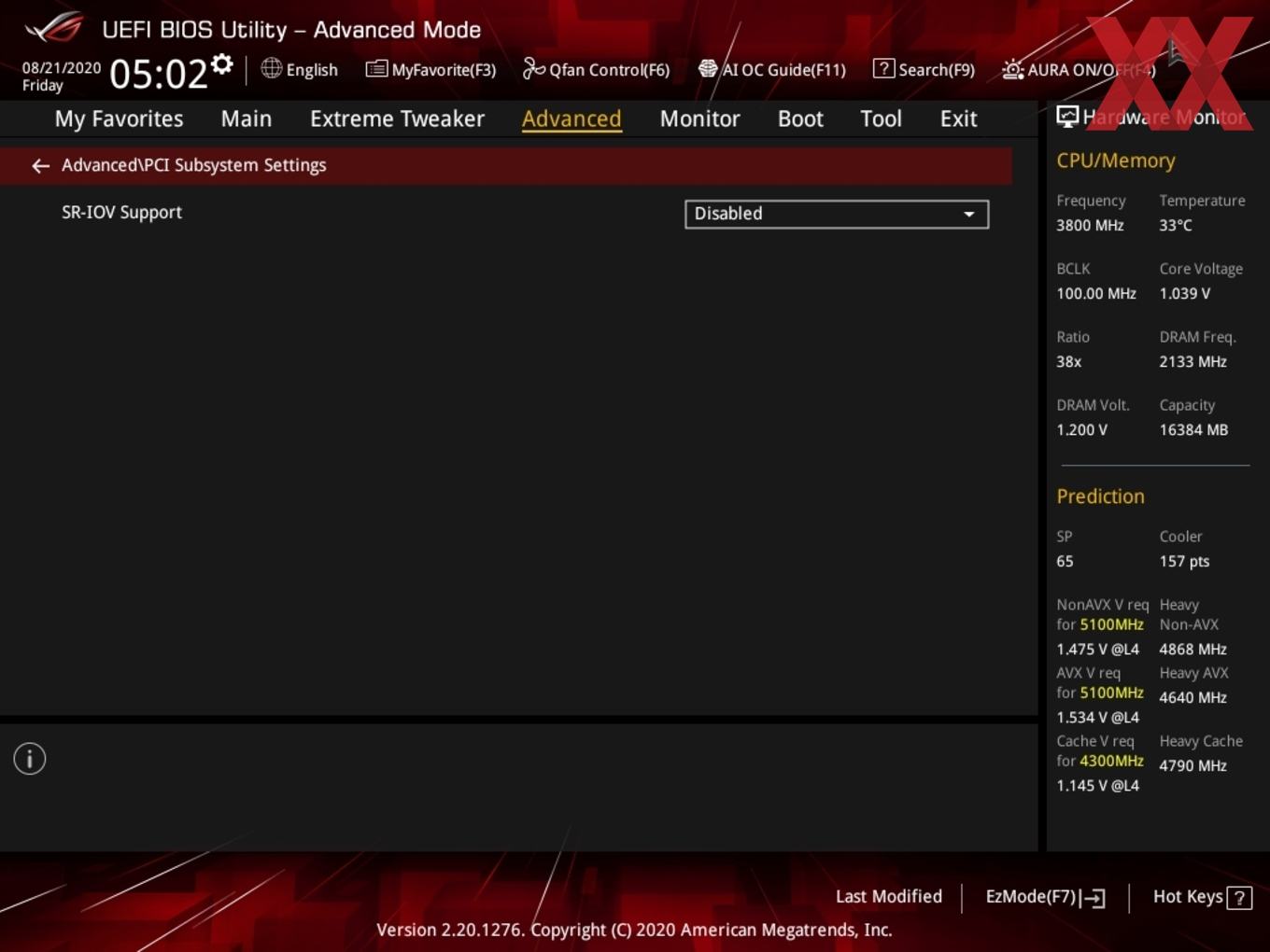Click the 33°C temperature value

[x=1176, y=225]
